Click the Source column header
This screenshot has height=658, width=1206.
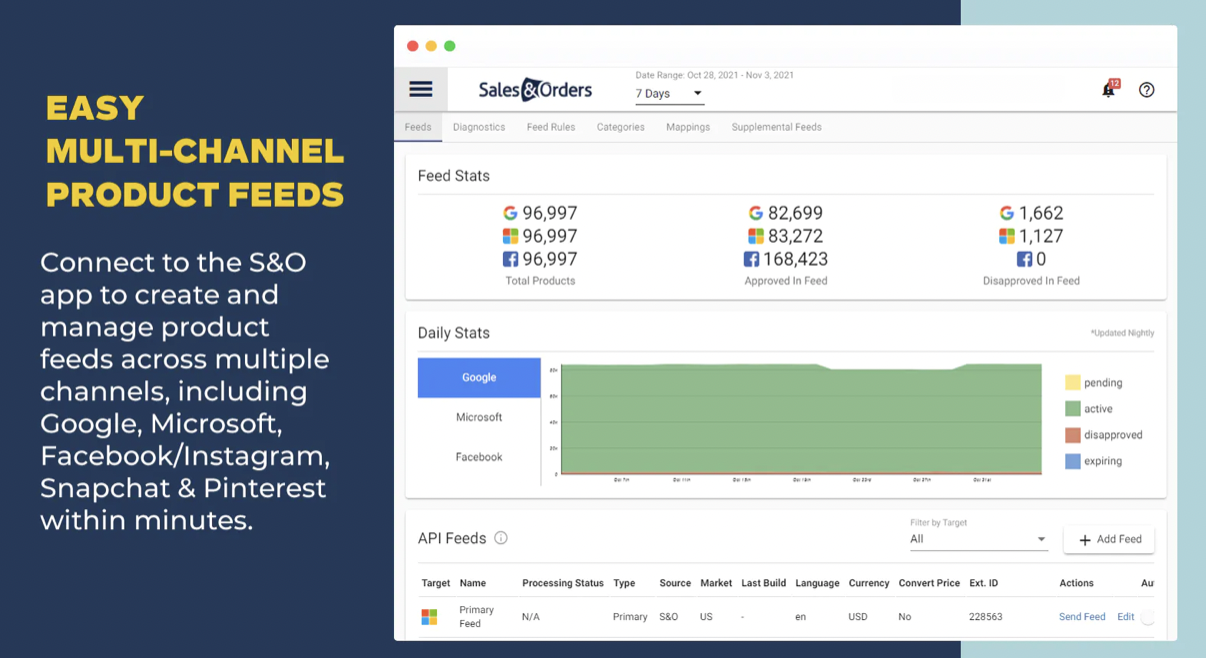(x=675, y=583)
